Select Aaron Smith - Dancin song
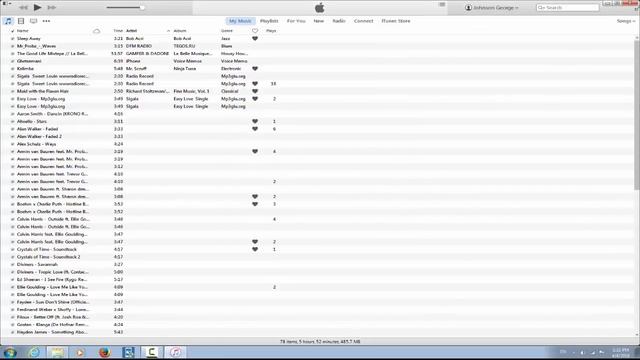 [x=317, y=114]
